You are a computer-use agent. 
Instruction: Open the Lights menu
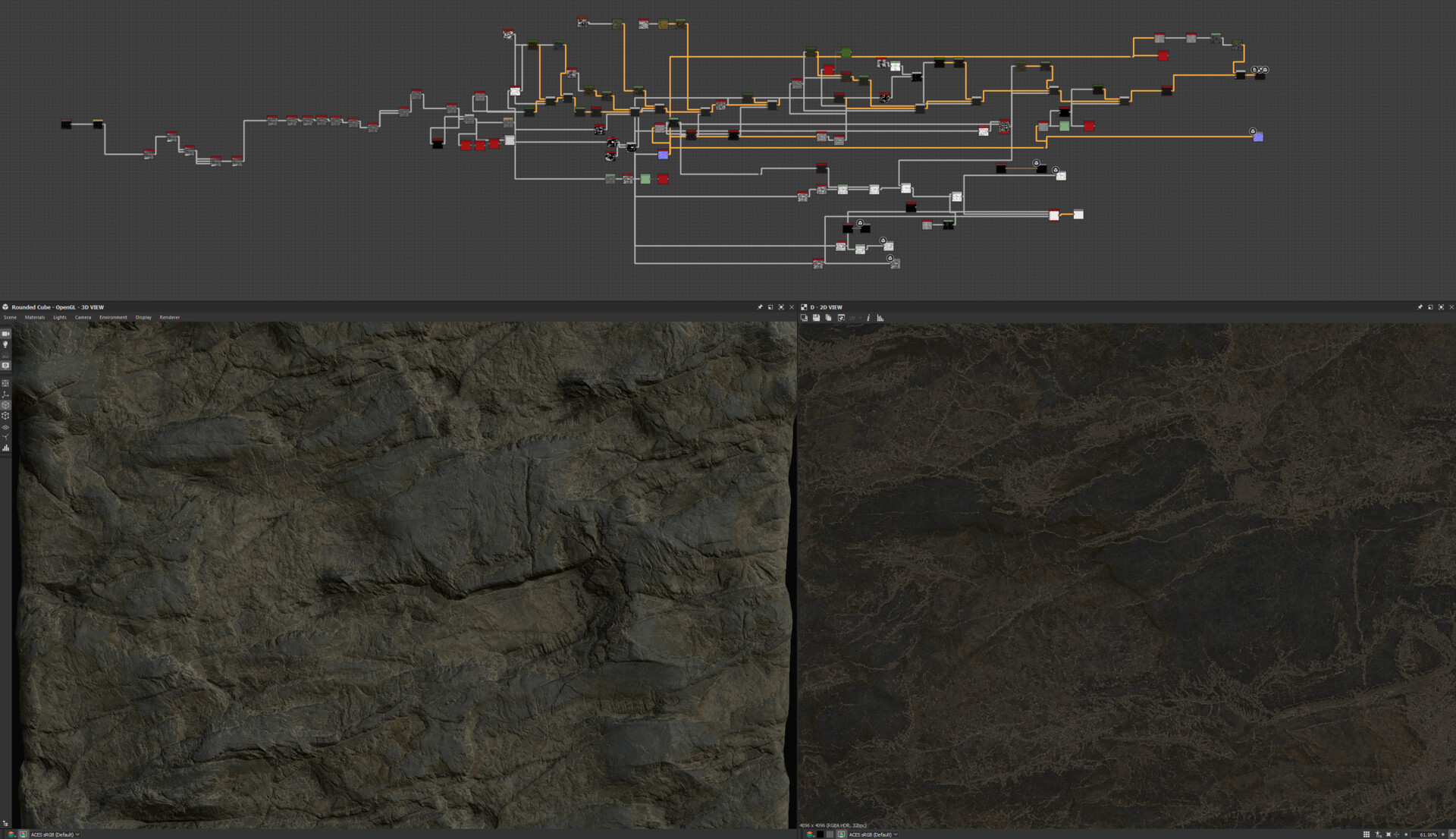click(60, 317)
